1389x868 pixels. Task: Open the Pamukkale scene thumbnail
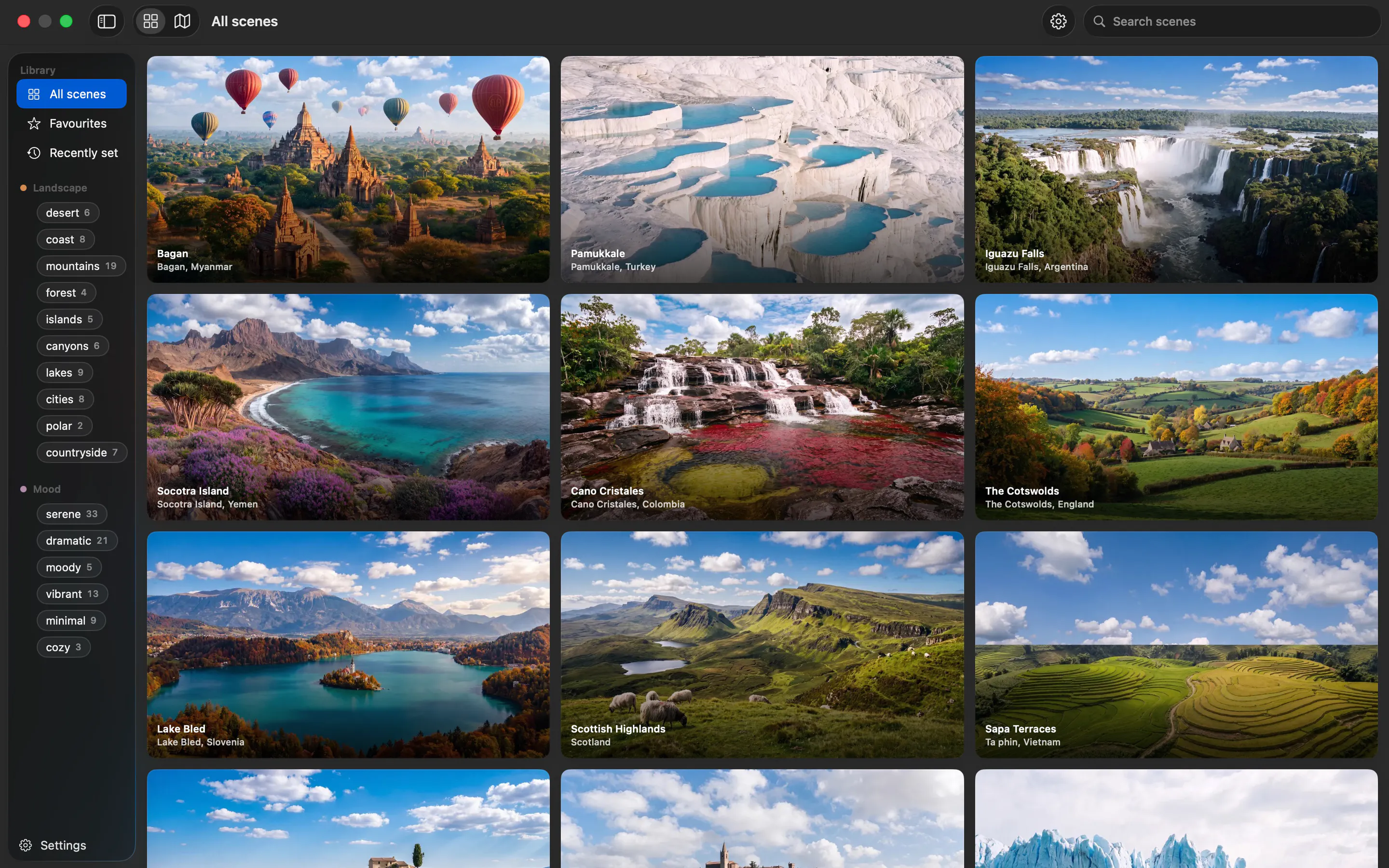762,169
